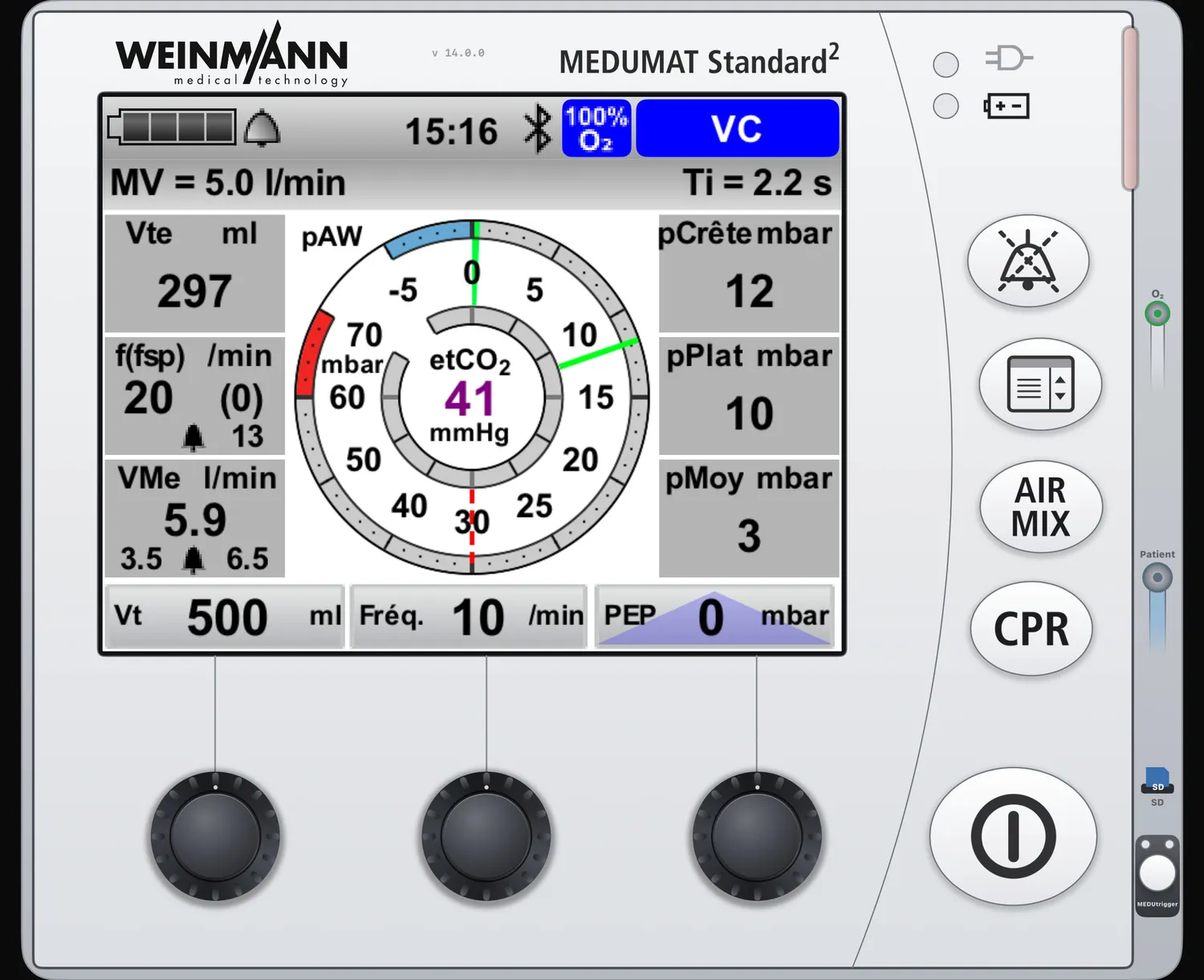Click the WEINMANN medical technology logo

pos(232,55)
